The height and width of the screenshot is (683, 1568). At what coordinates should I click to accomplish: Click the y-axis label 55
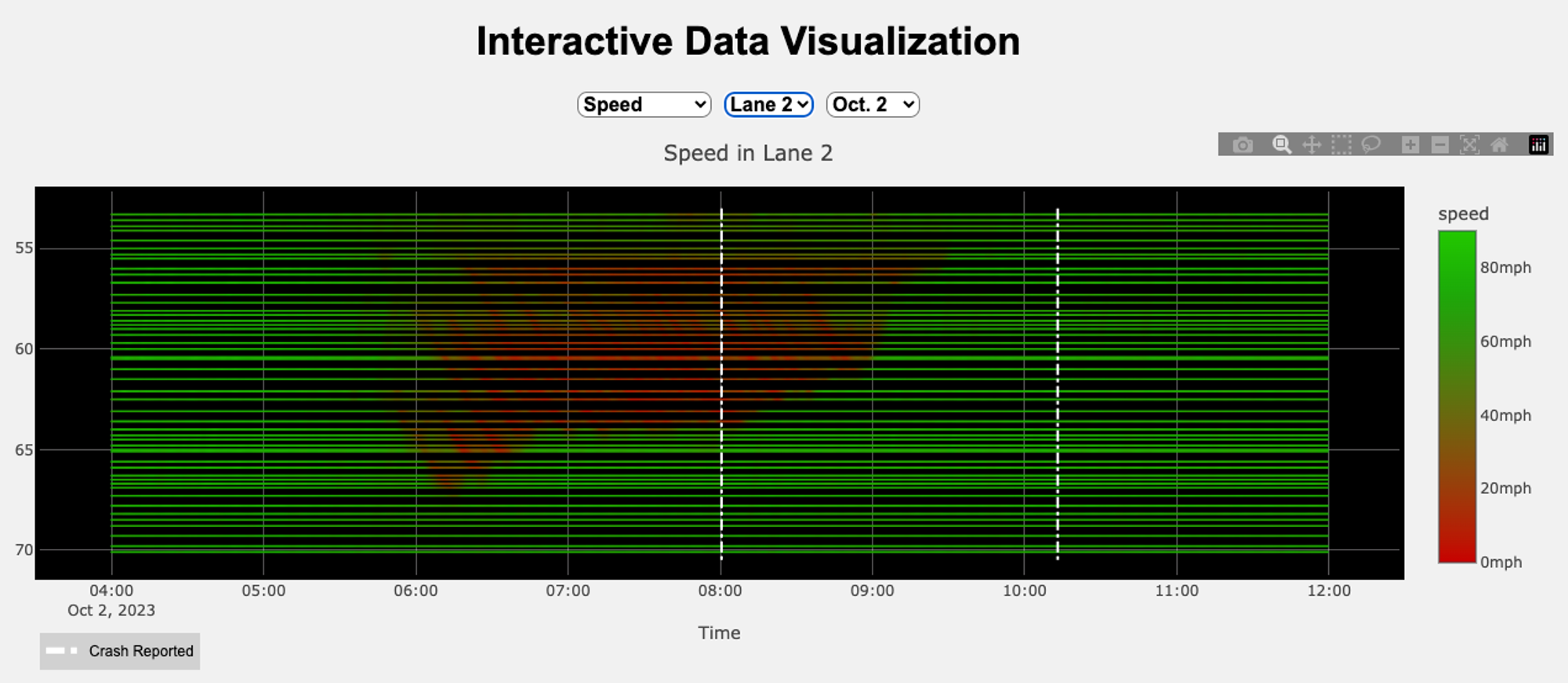pos(24,248)
